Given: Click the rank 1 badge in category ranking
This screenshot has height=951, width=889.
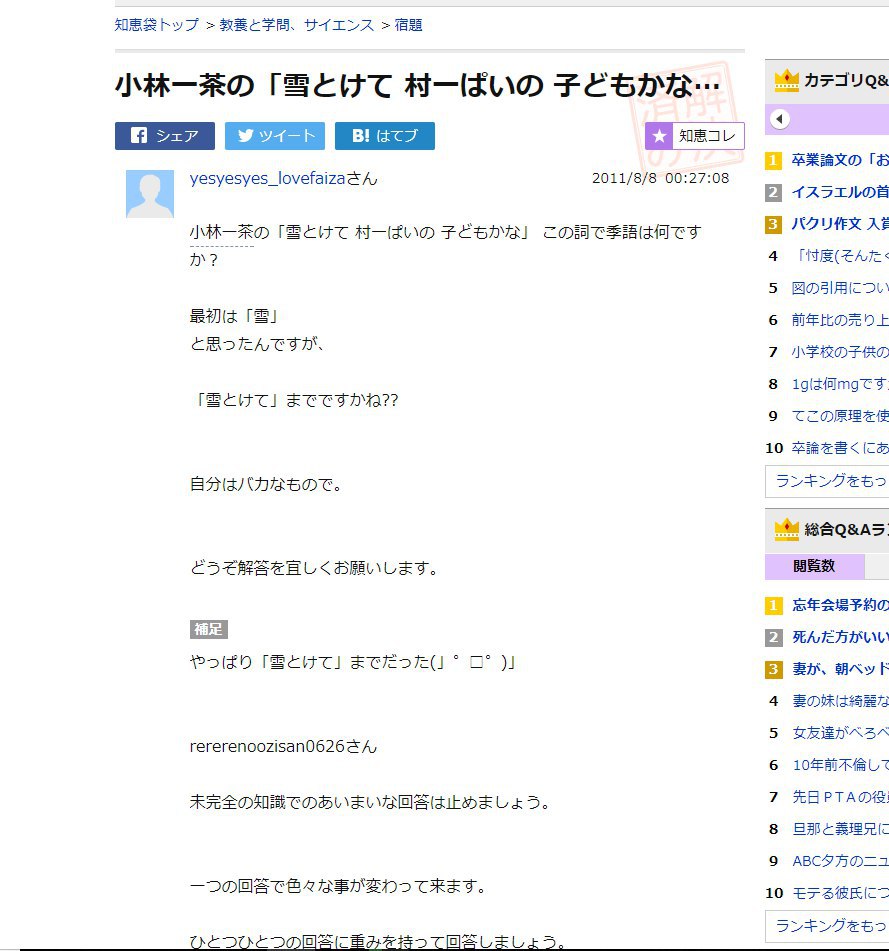Looking at the screenshot, I should click(x=773, y=161).
